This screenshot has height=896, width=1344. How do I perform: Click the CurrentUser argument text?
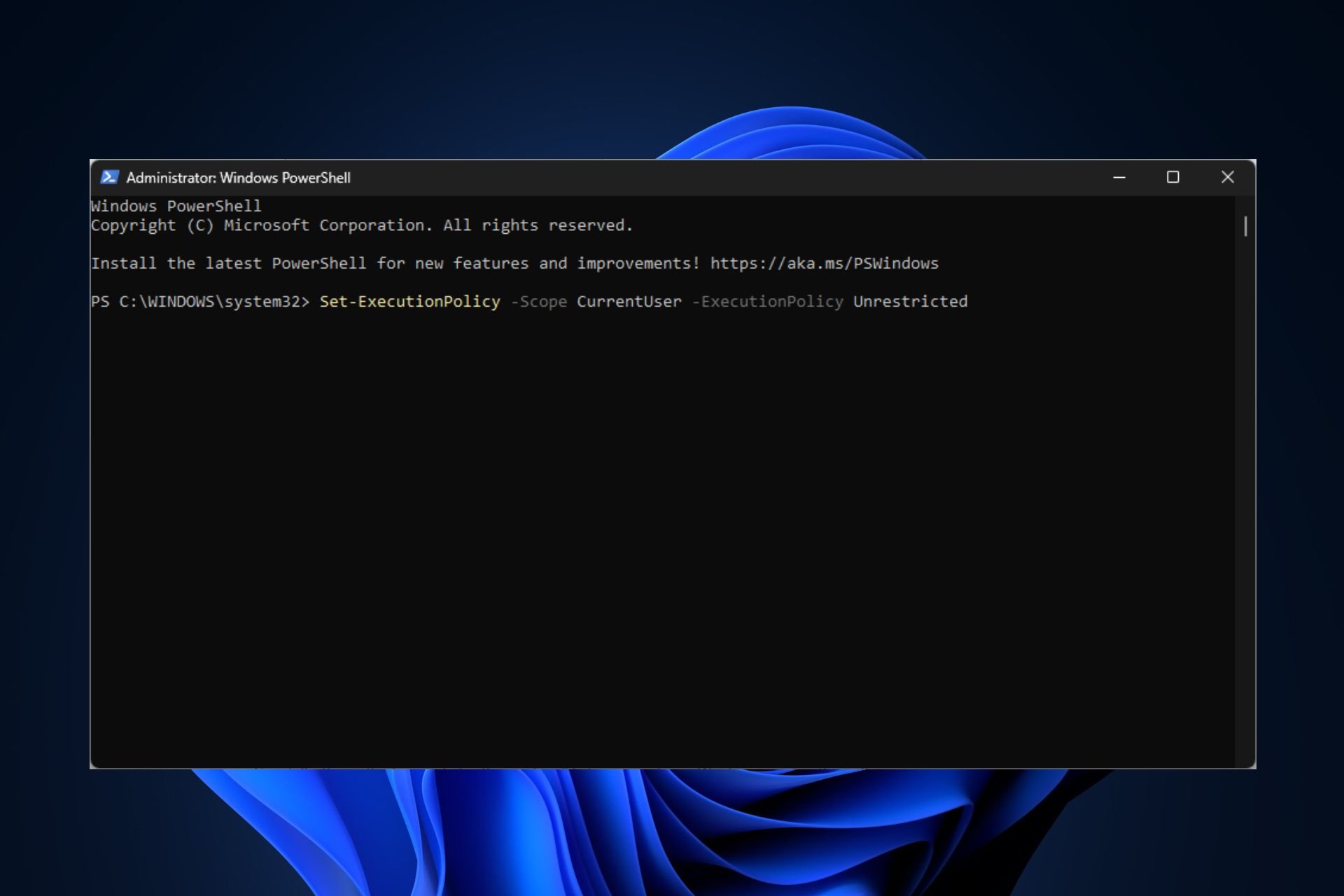(x=628, y=301)
